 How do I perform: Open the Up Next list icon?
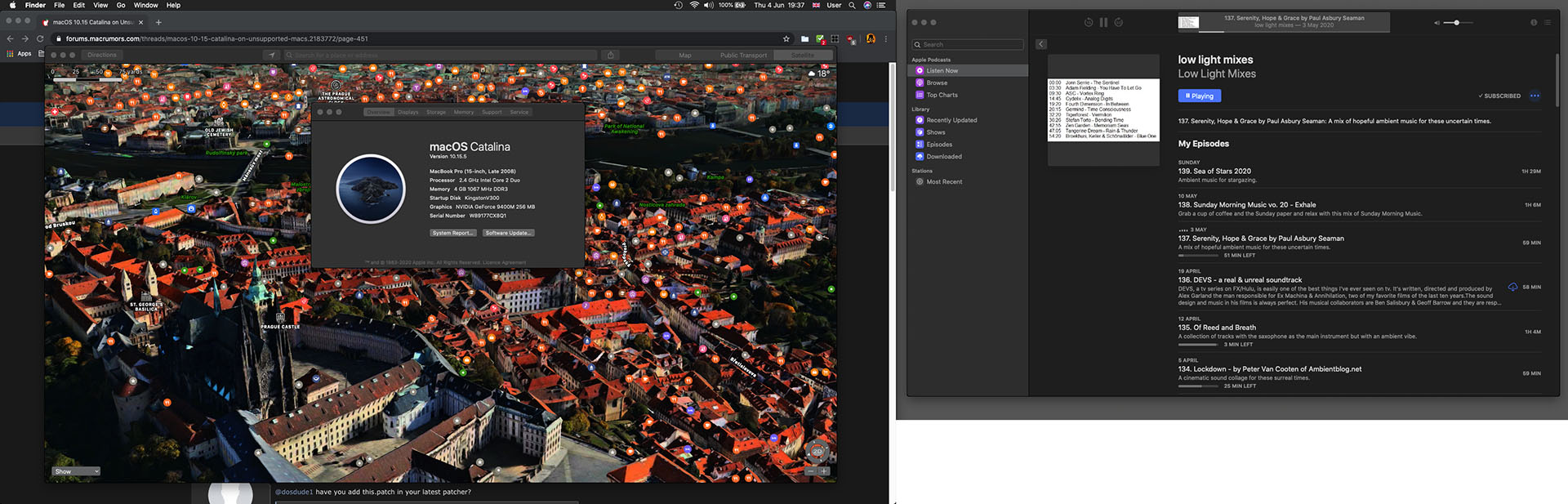pos(1548,23)
